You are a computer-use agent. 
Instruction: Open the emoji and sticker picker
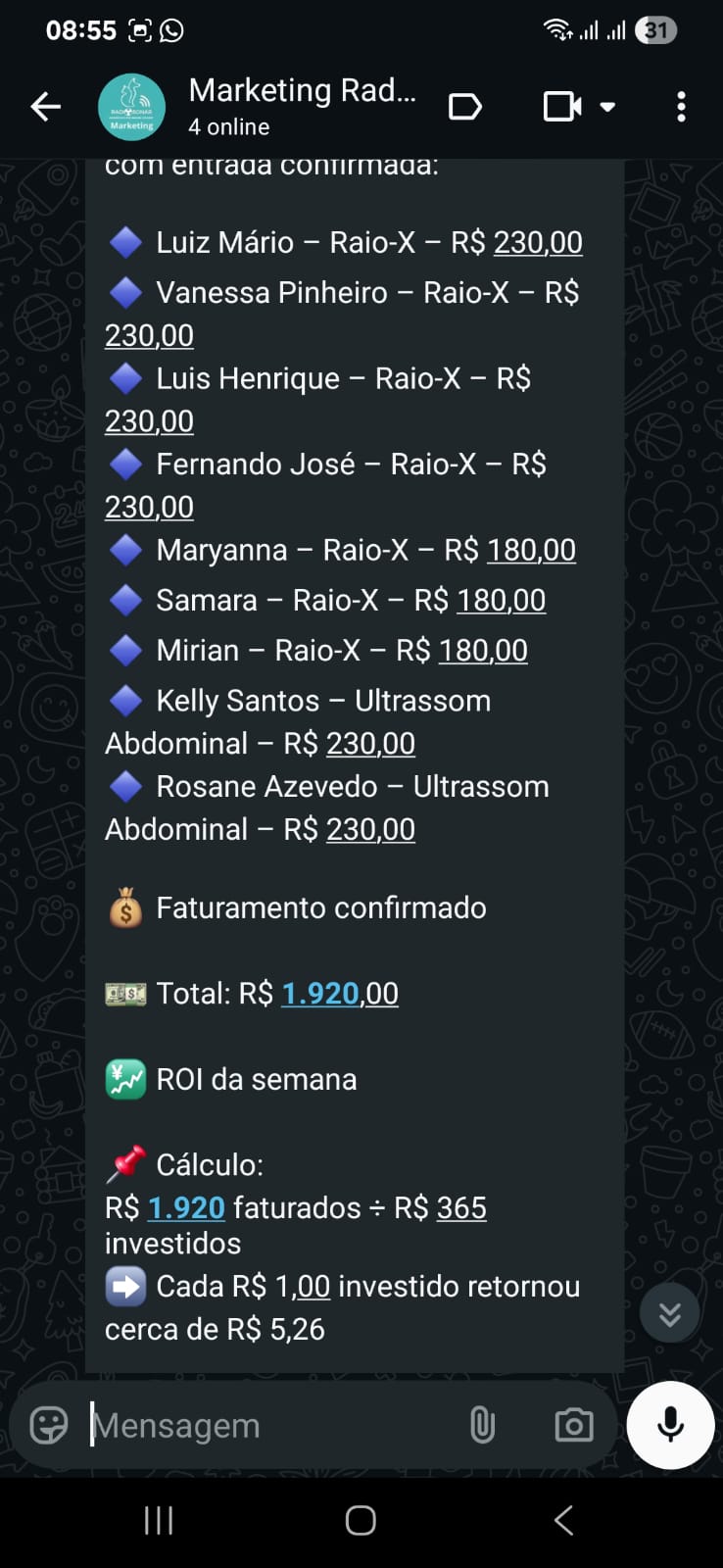pyautogui.click(x=49, y=1425)
